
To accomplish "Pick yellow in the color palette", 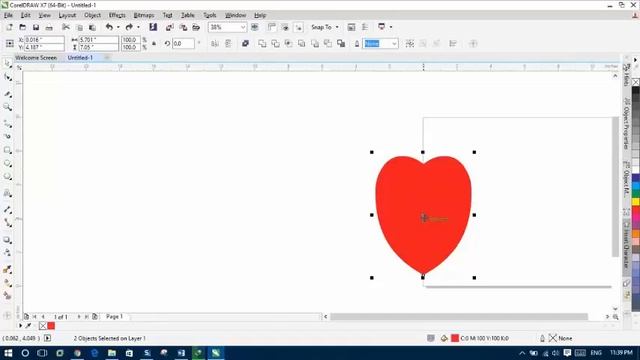I will pyautogui.click(x=636, y=202).
